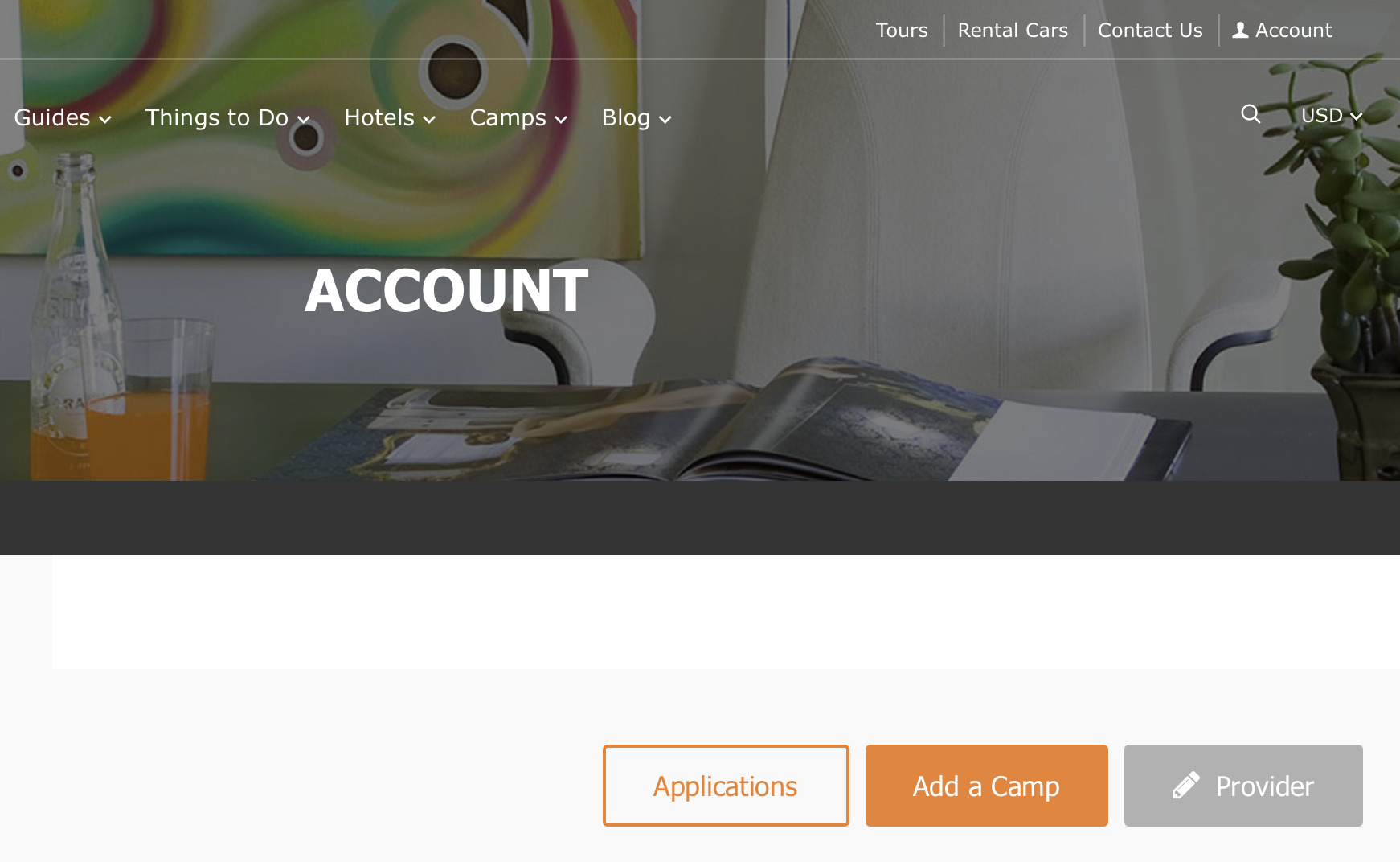Click the chevron next to Blog
Screen dimensions: 1400x862
[x=665, y=120]
